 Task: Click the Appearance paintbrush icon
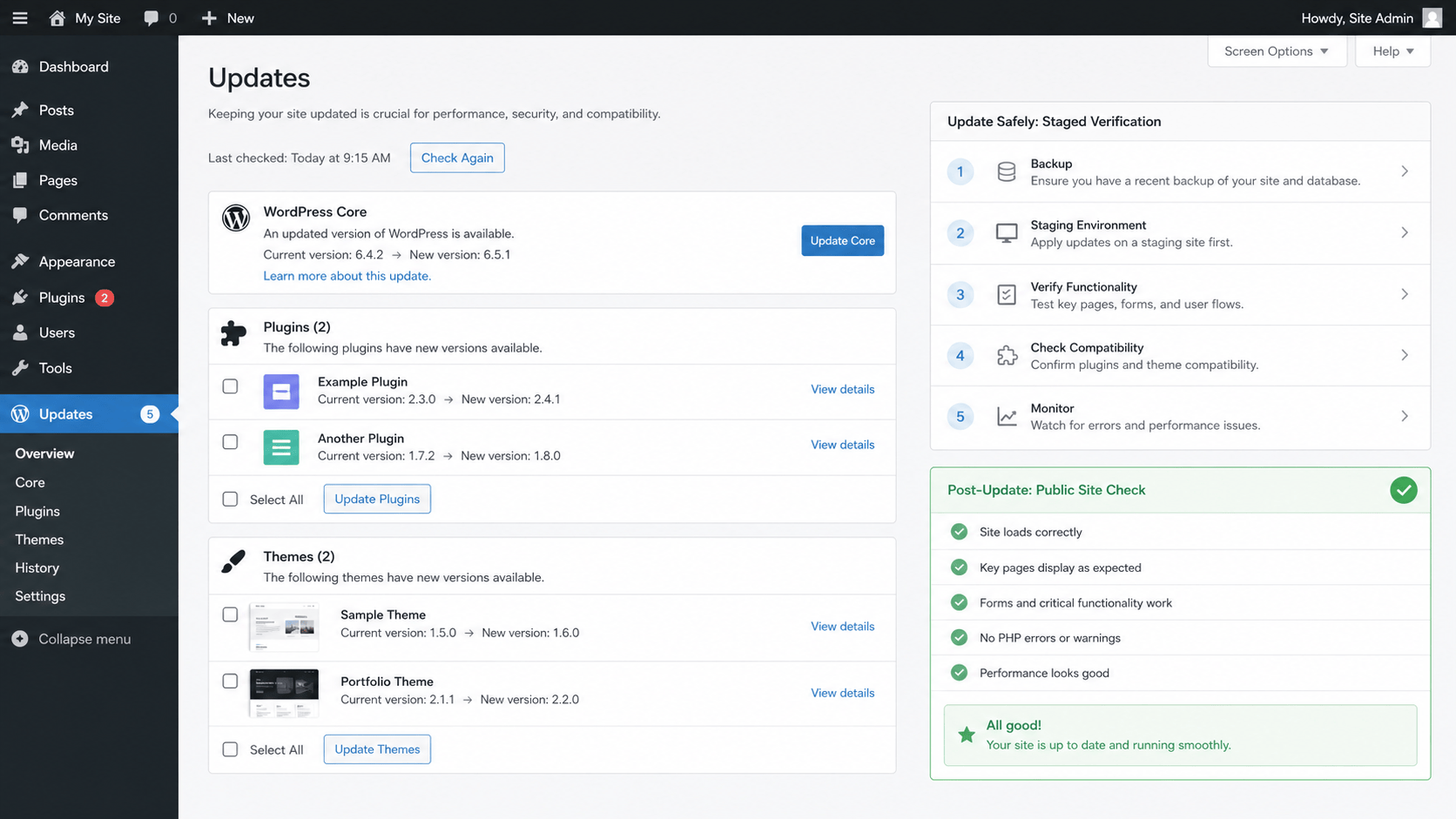click(x=20, y=261)
